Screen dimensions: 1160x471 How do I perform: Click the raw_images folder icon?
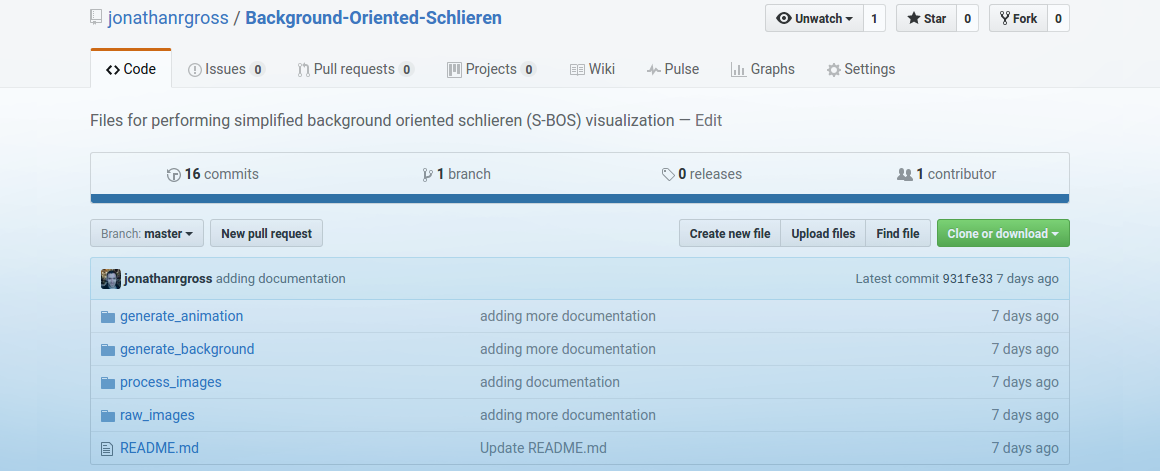point(108,415)
